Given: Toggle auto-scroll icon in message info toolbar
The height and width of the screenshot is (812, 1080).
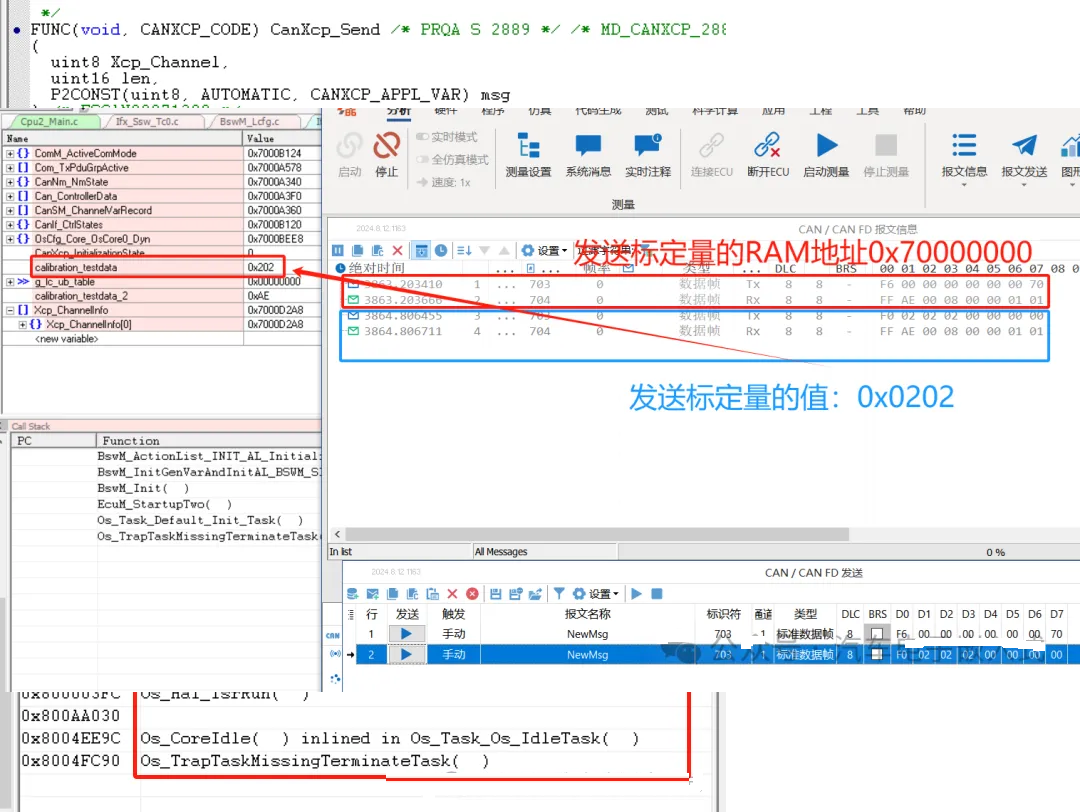Looking at the screenshot, I should pos(422,250).
